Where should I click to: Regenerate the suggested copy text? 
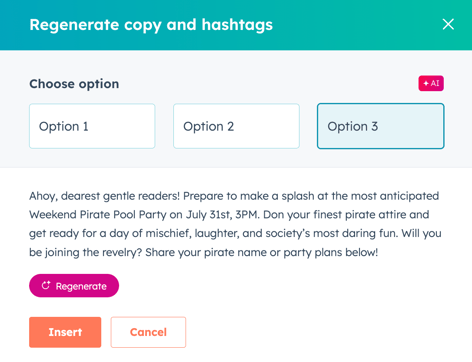[74, 286]
